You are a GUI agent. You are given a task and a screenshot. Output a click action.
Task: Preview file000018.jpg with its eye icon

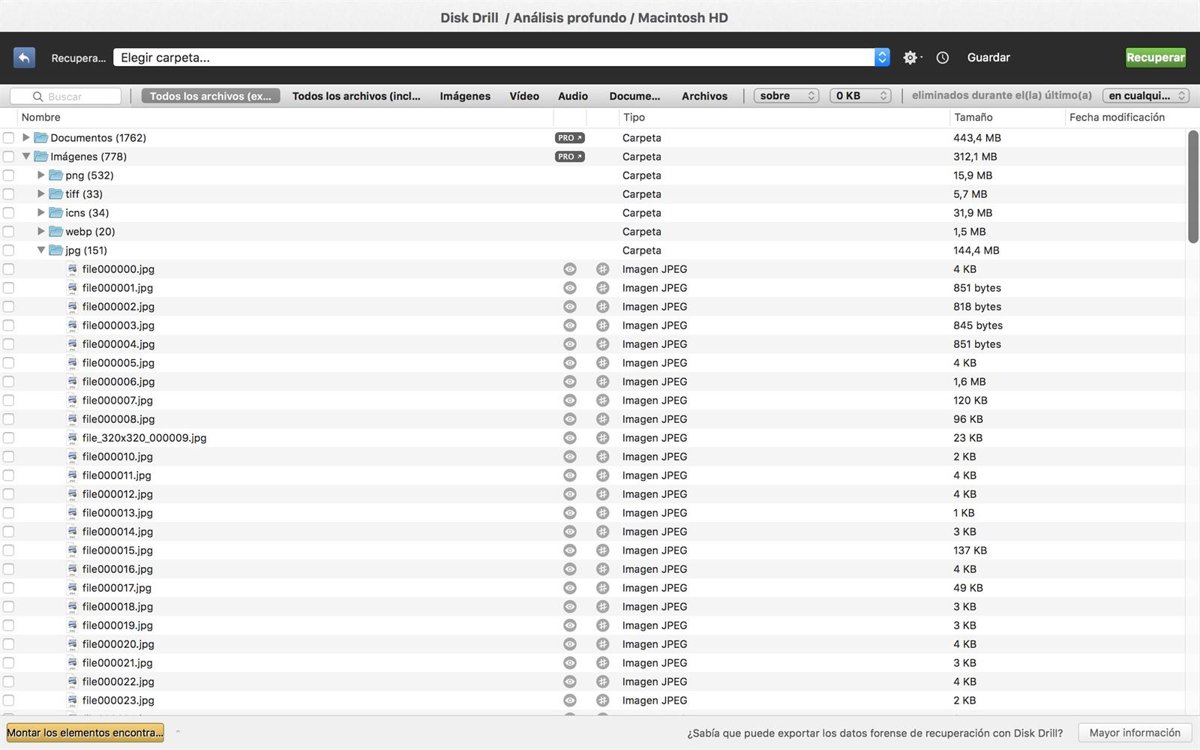(x=570, y=607)
